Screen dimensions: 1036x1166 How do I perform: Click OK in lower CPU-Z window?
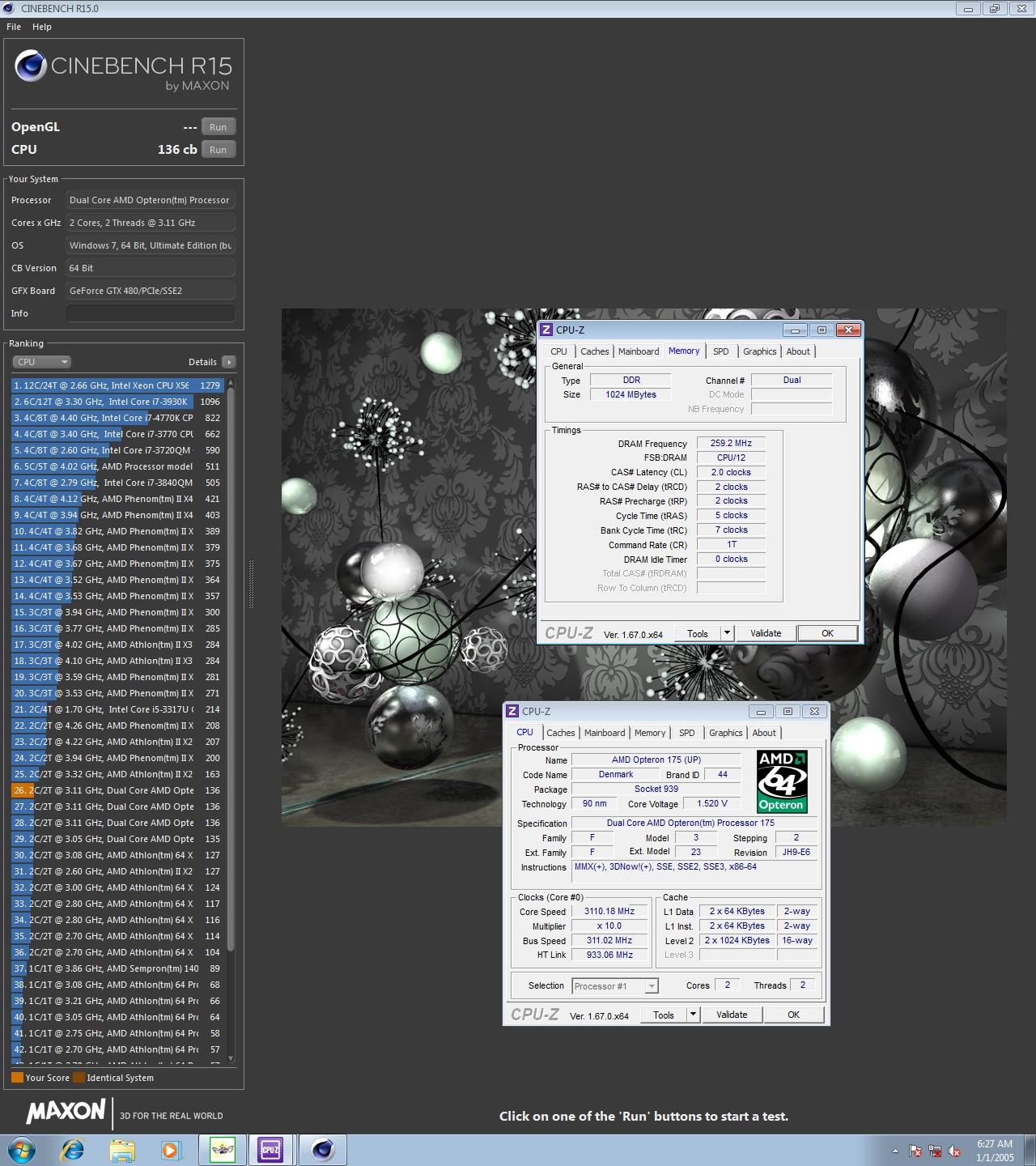click(x=793, y=1015)
